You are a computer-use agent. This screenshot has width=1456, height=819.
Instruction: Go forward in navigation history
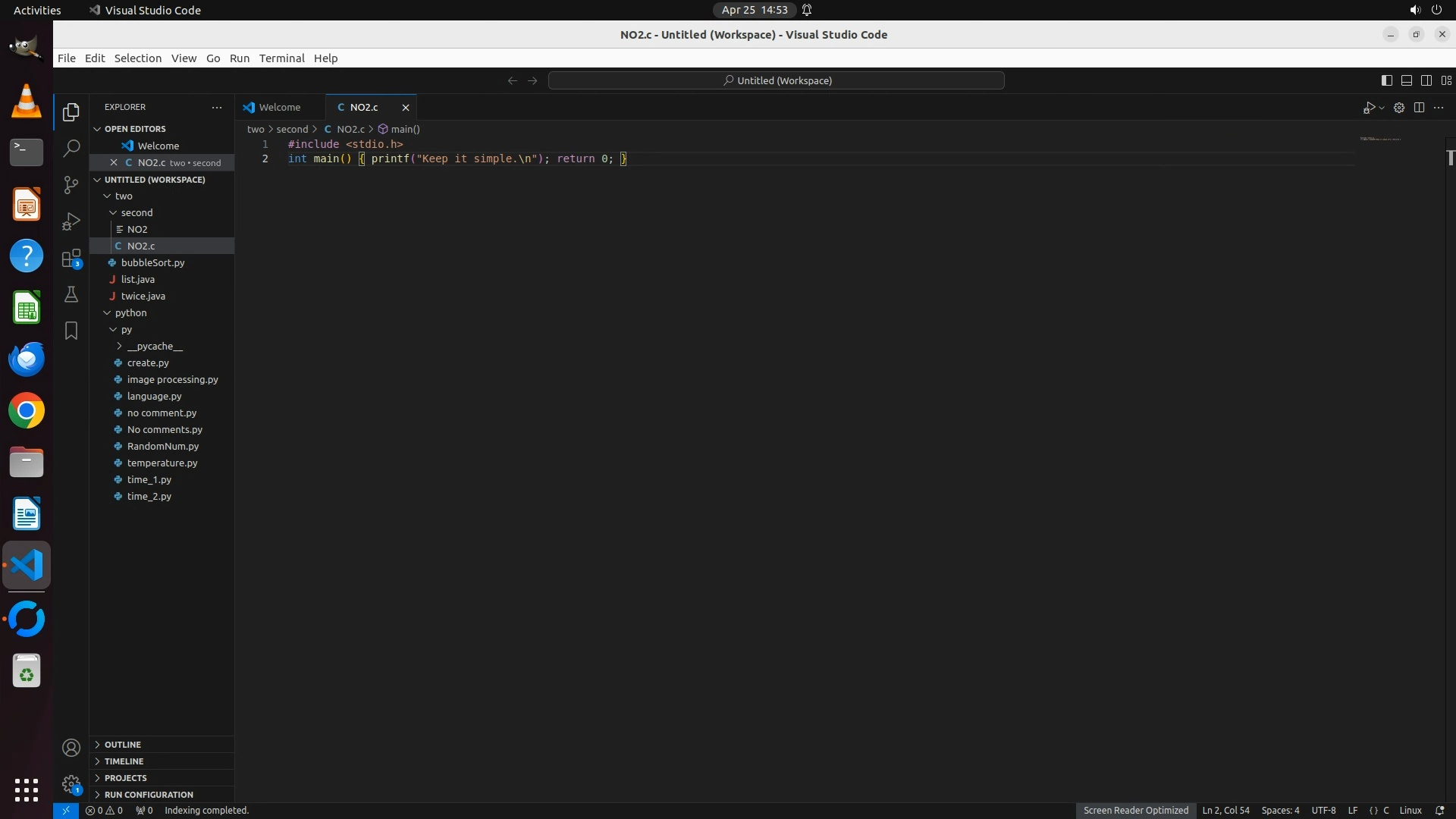point(532,80)
